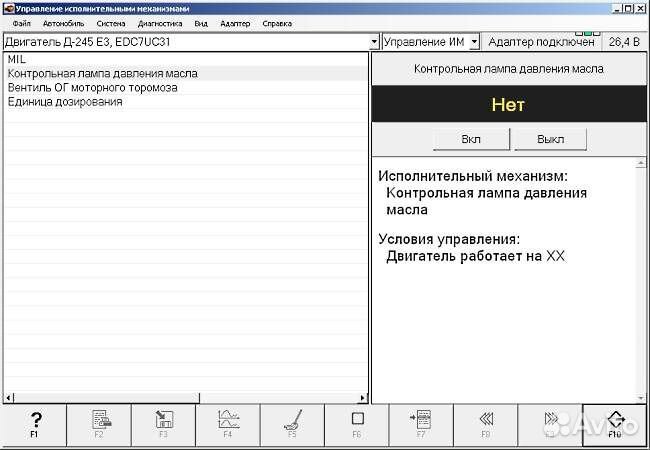Click the F5 broom clear icon
The image size is (650, 450).
(x=292, y=422)
